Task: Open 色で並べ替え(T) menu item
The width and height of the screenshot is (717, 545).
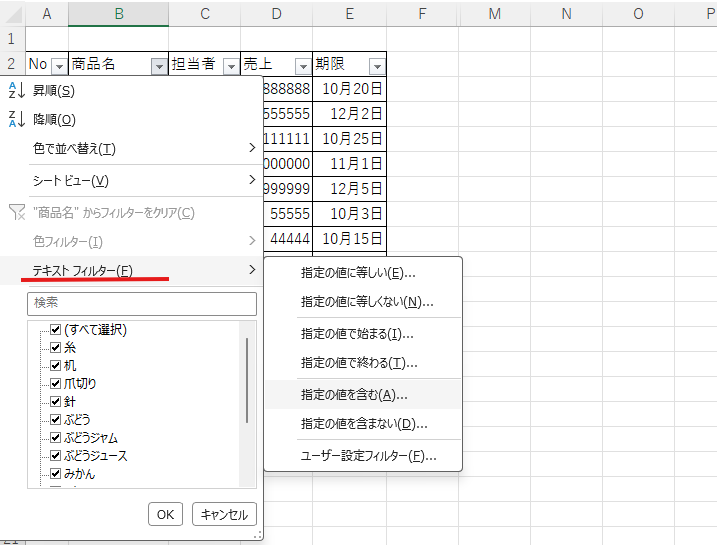Action: [x=132, y=148]
